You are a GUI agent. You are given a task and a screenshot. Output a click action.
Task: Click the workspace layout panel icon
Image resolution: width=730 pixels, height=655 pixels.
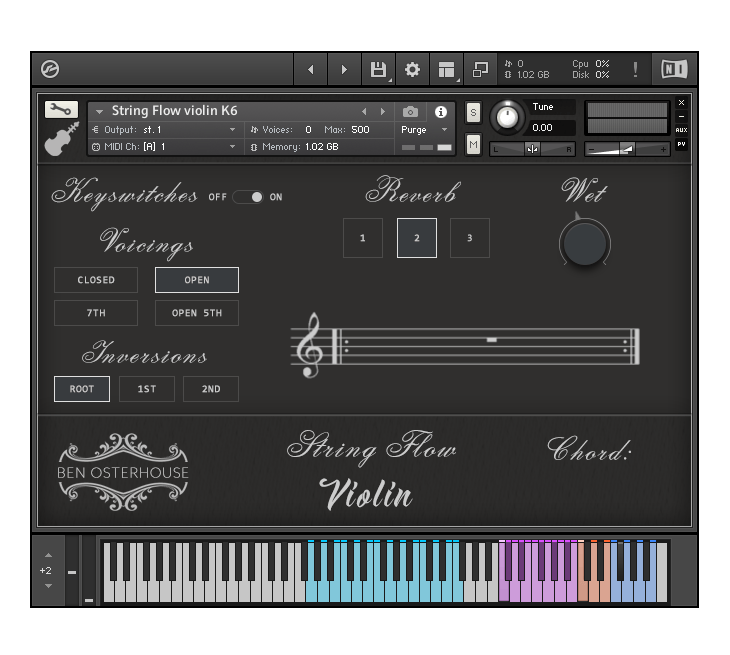446,70
